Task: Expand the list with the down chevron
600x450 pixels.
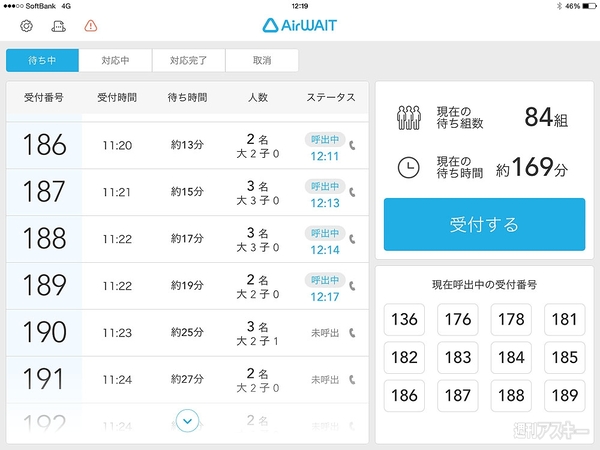Action: (x=187, y=421)
